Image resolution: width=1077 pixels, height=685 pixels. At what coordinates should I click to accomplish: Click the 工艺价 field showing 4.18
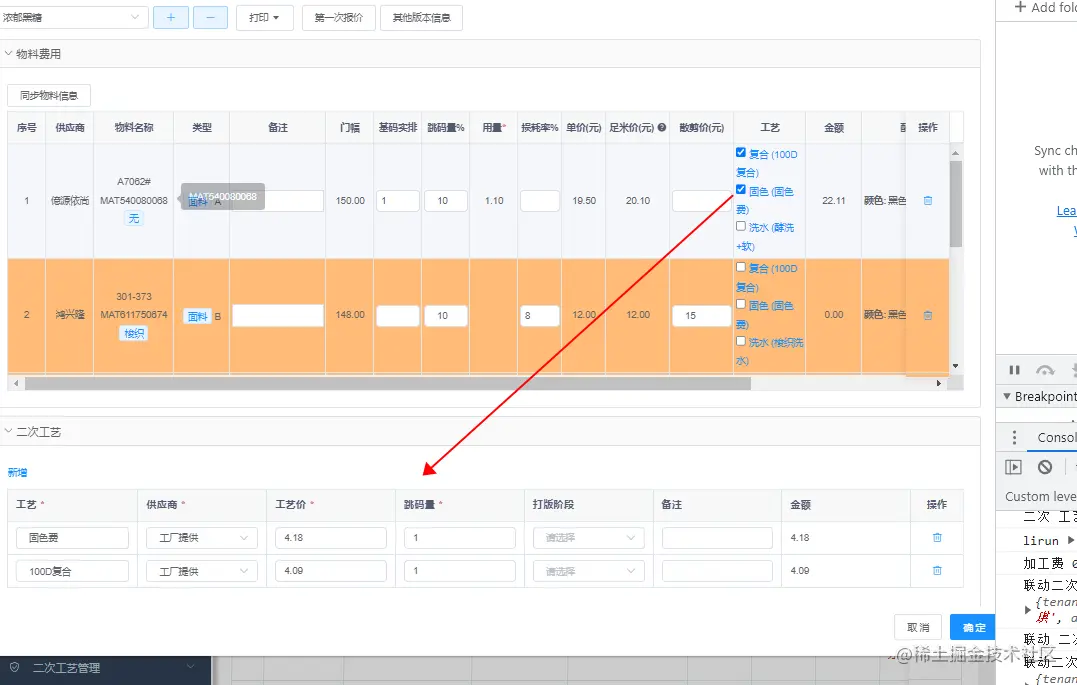coord(331,538)
